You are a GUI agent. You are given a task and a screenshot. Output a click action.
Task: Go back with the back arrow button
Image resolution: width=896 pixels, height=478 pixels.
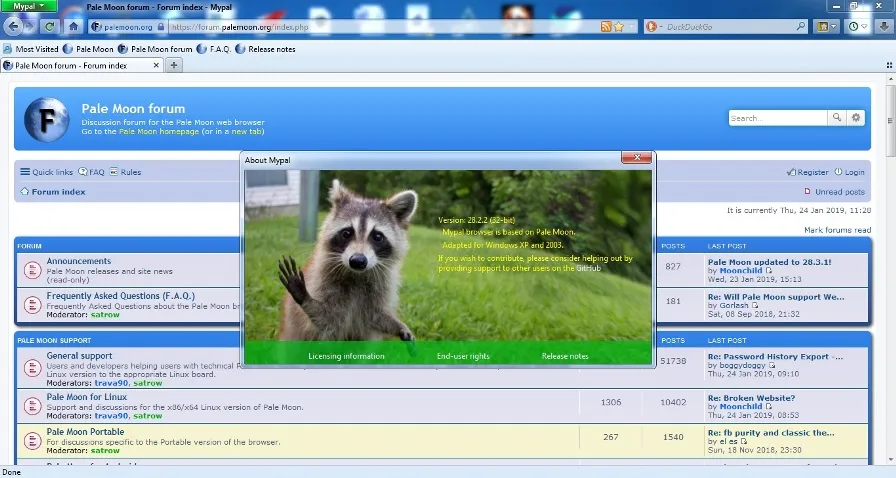14,26
